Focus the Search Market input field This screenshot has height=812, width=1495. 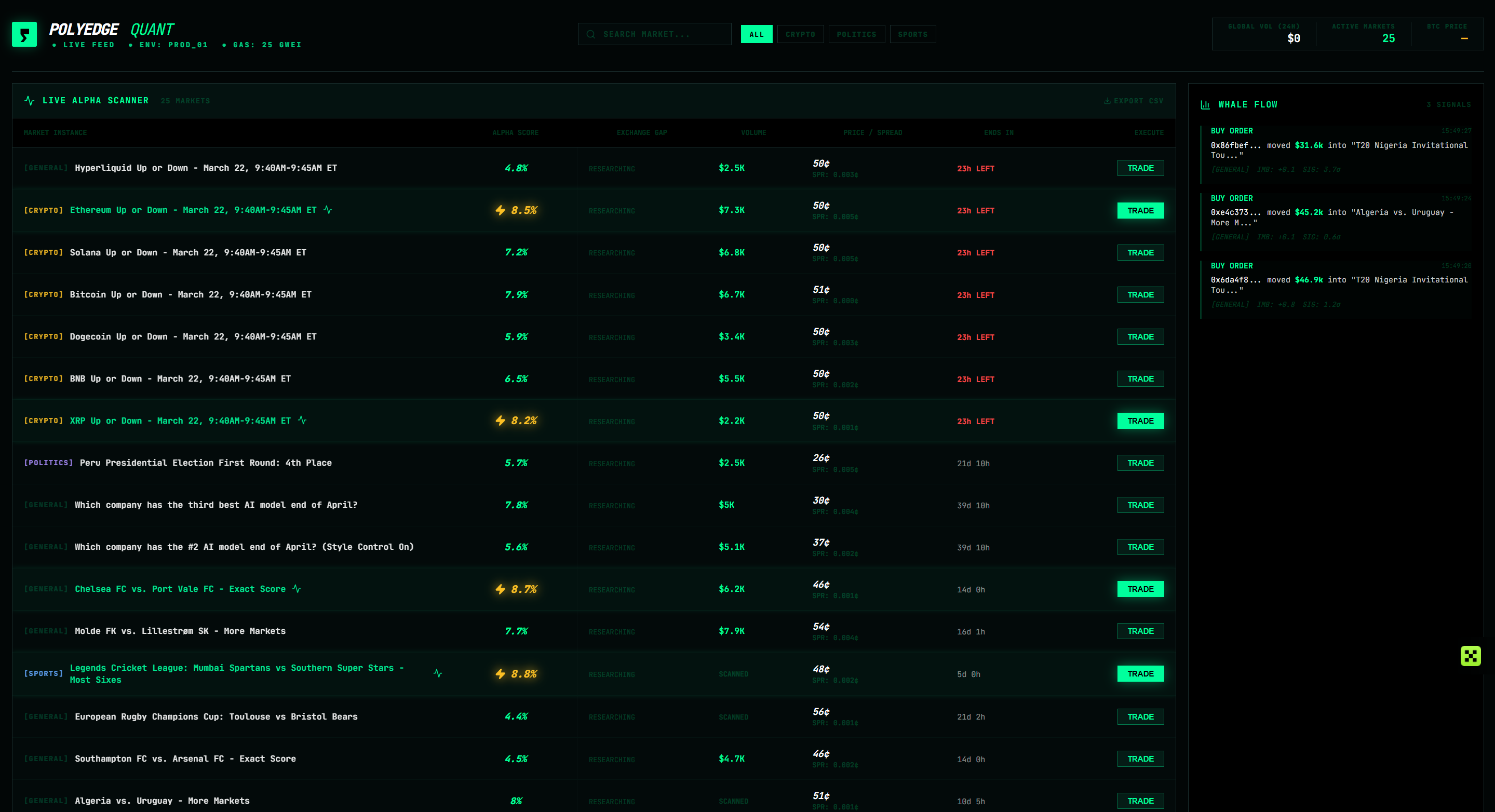[x=662, y=34]
